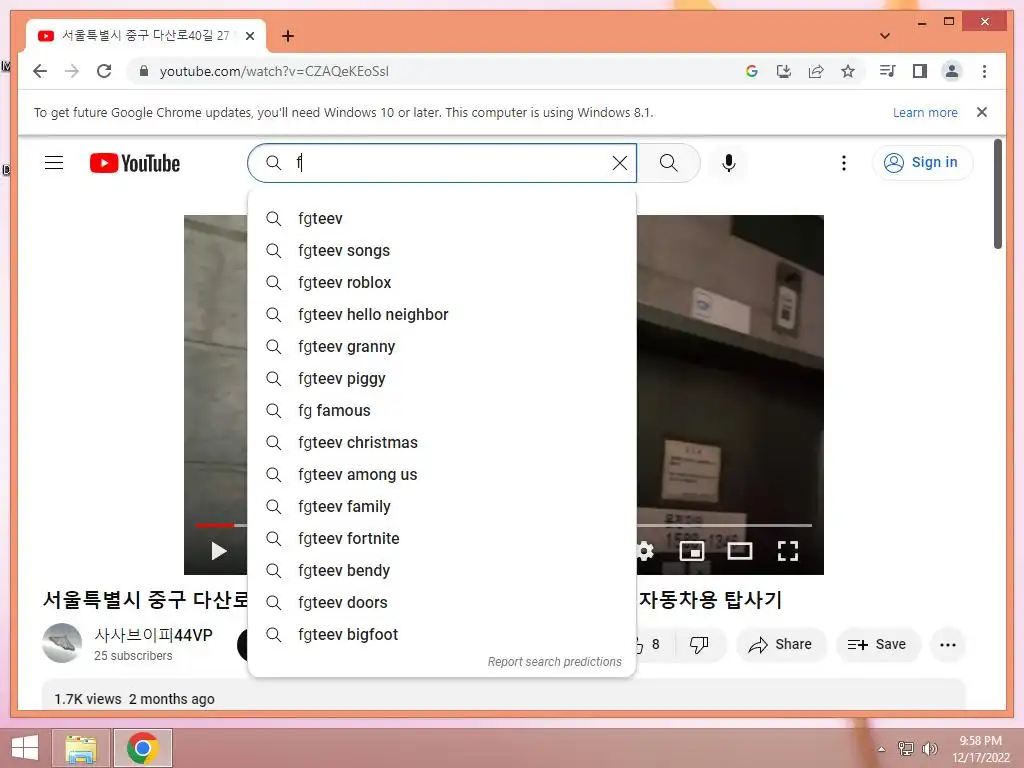Open File Explorer from the taskbar
Image resolution: width=1024 pixels, height=768 pixels.
point(82,748)
